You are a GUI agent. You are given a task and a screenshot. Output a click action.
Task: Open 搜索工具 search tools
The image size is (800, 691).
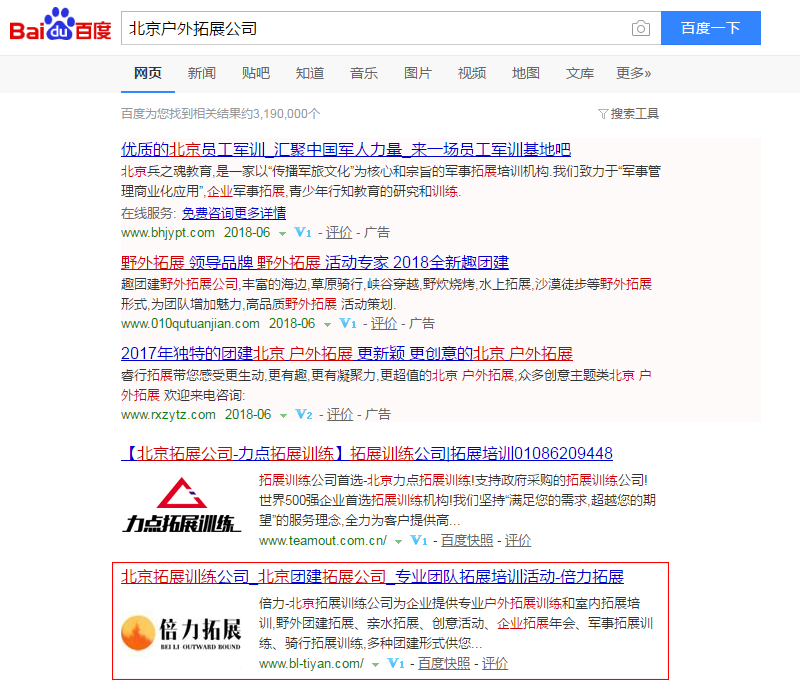(x=635, y=114)
